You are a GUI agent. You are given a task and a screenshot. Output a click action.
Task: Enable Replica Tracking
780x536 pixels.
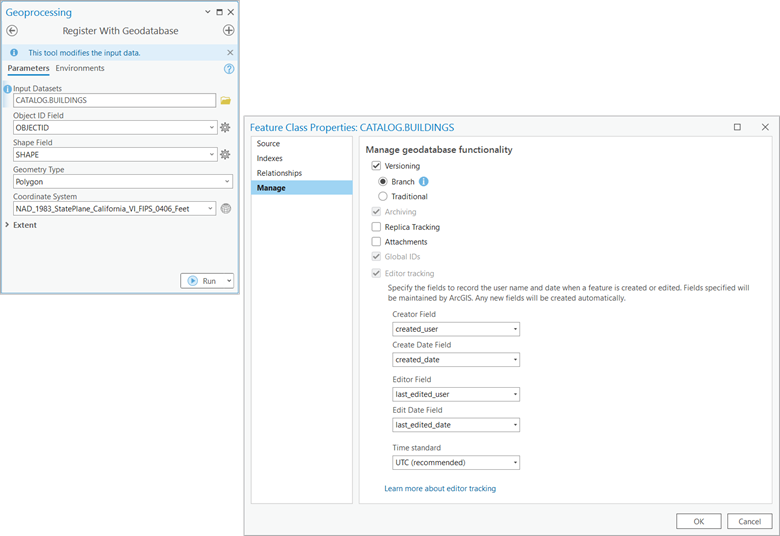pos(376,227)
